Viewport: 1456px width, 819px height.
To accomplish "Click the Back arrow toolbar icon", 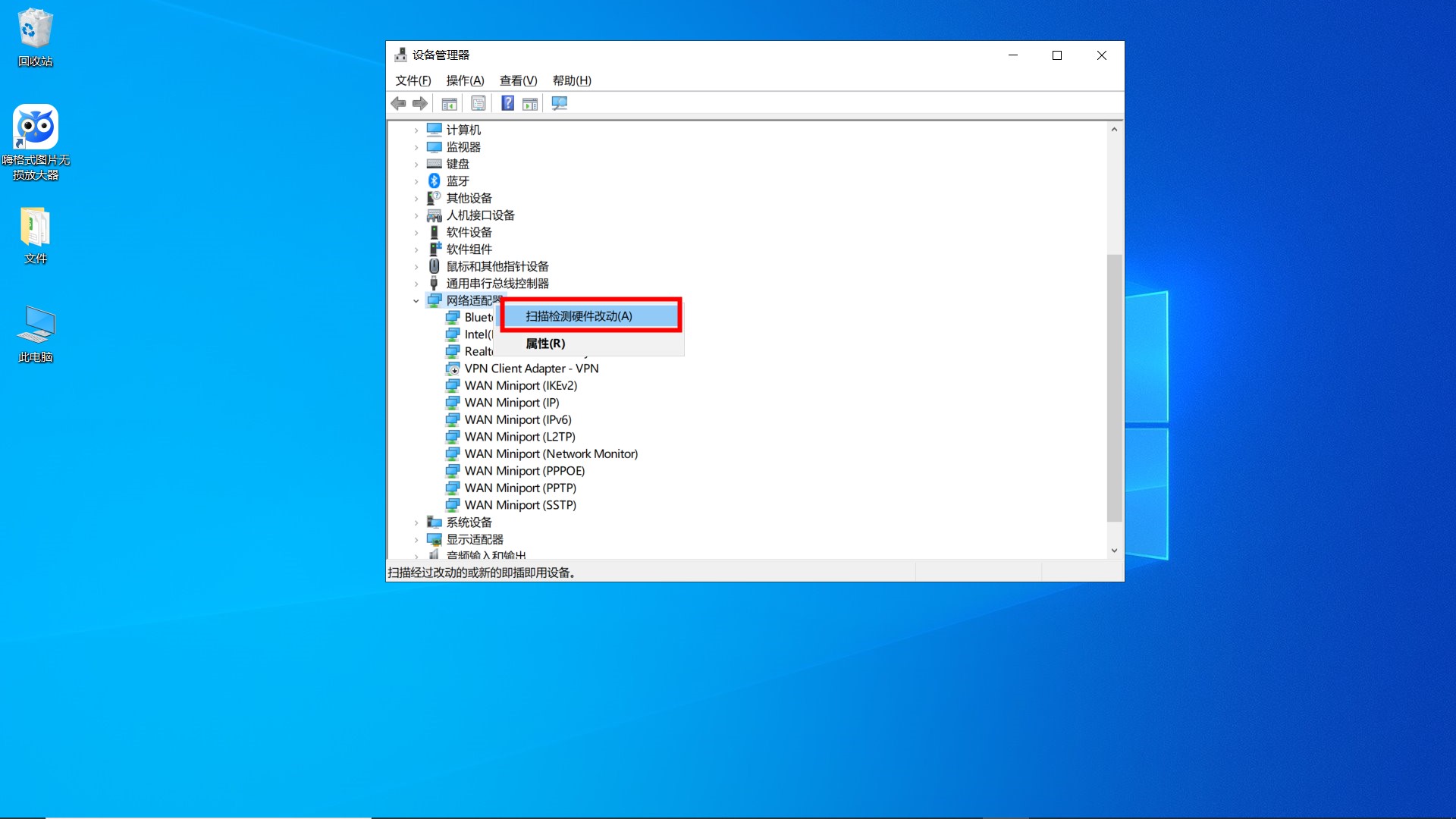I will click(x=398, y=104).
